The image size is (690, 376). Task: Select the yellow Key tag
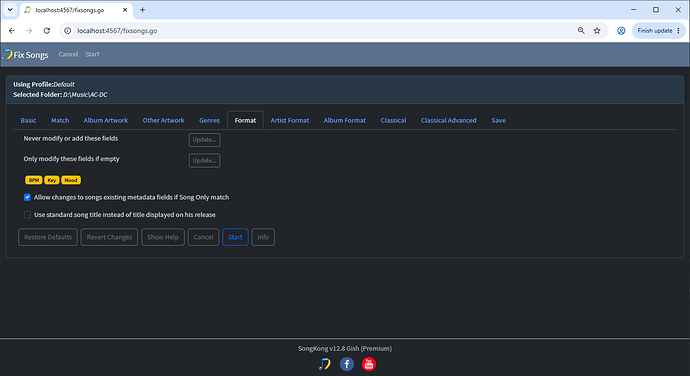52,180
